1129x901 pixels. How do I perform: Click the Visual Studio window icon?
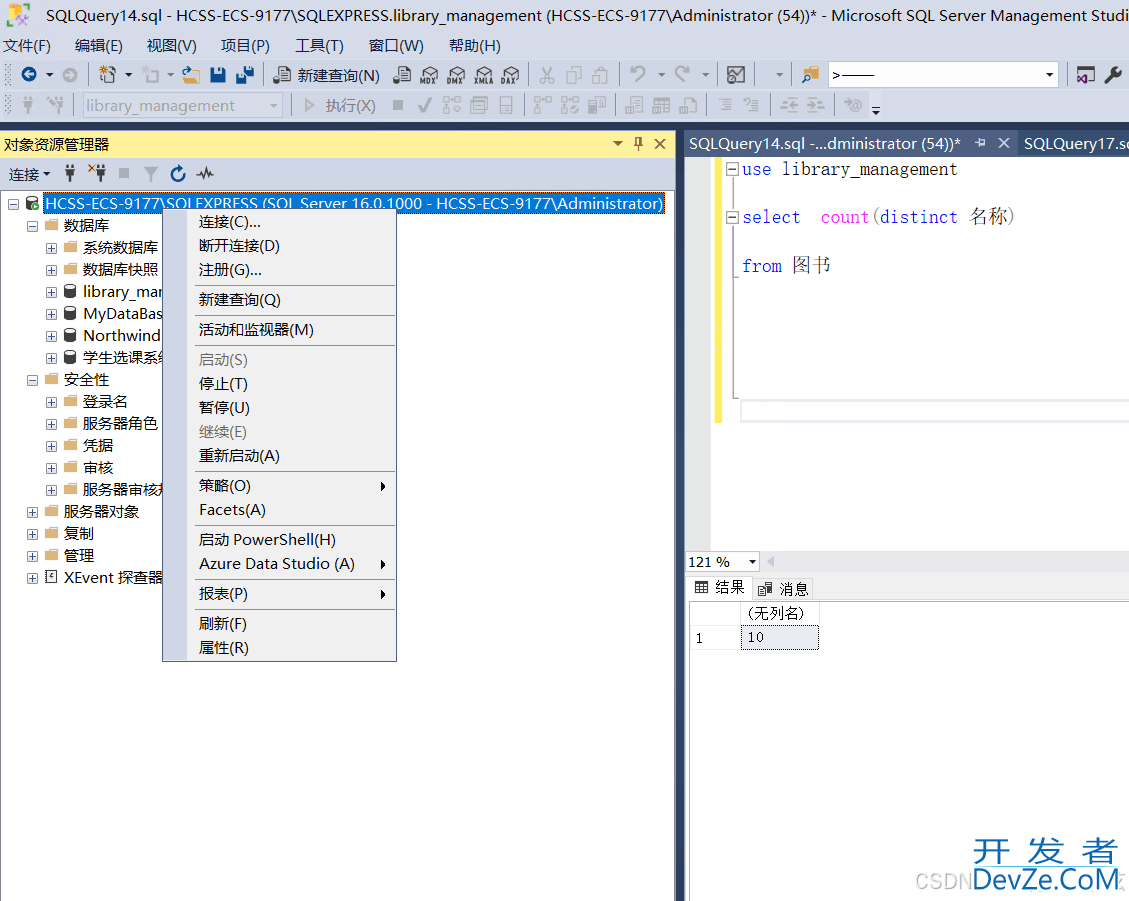click(1085, 75)
